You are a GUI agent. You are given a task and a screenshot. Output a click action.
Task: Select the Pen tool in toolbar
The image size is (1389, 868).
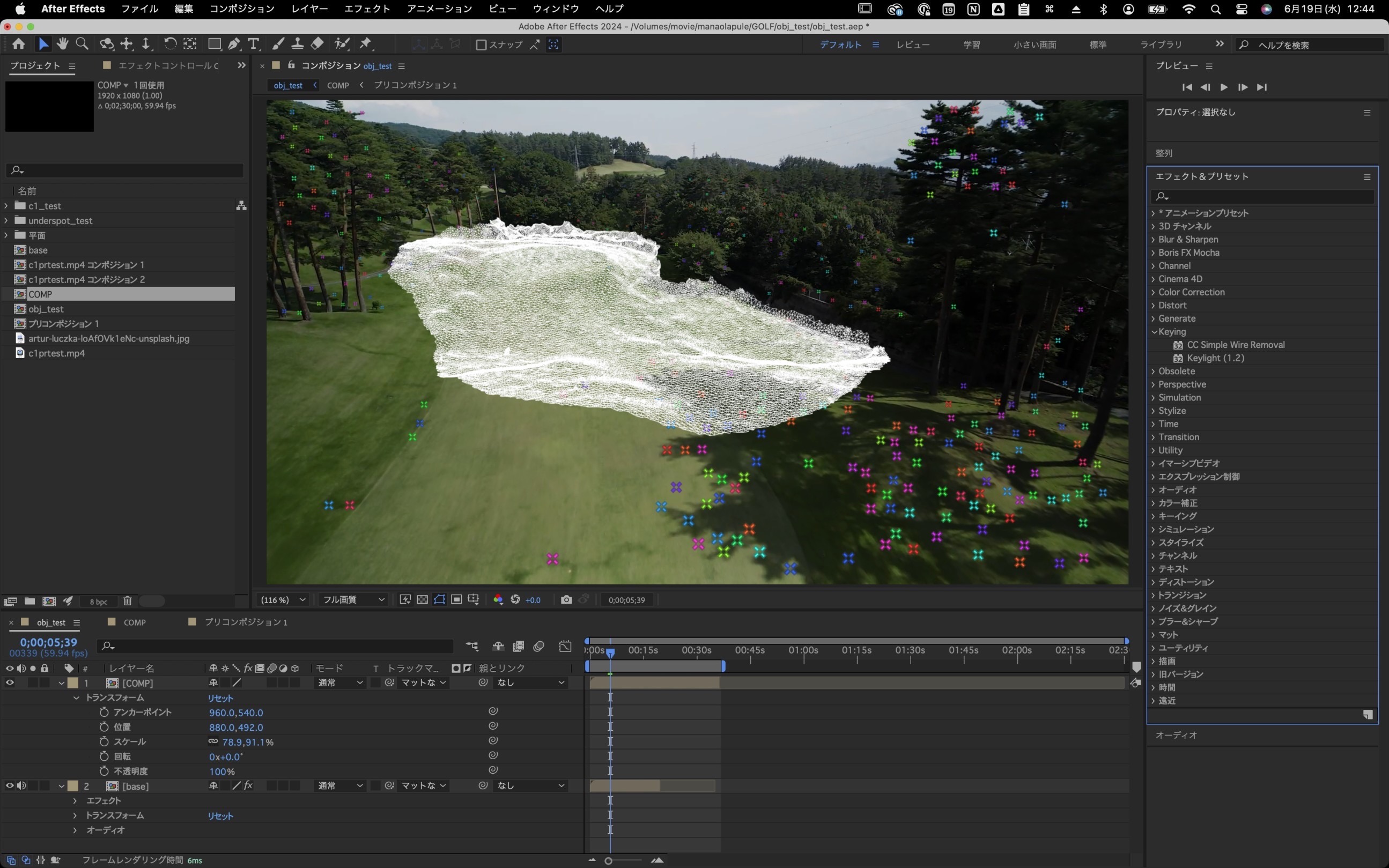coord(234,44)
